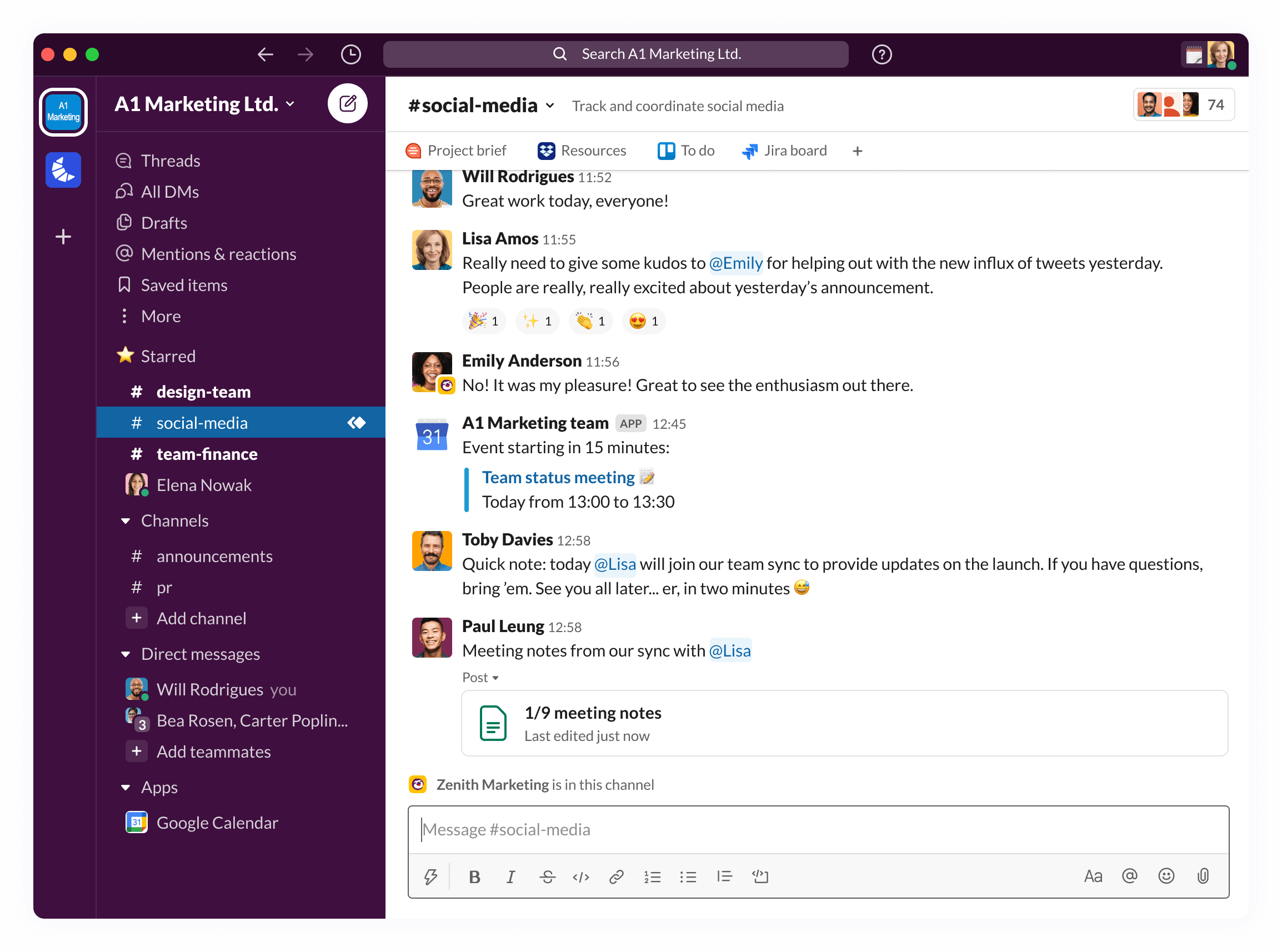
Task: Open the help question mark icon
Action: [881, 53]
